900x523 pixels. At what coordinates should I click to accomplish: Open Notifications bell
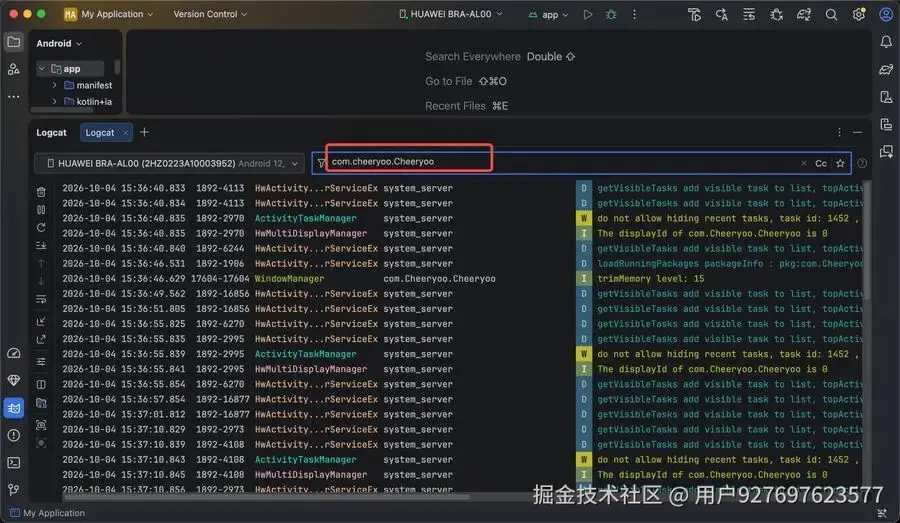(x=886, y=42)
